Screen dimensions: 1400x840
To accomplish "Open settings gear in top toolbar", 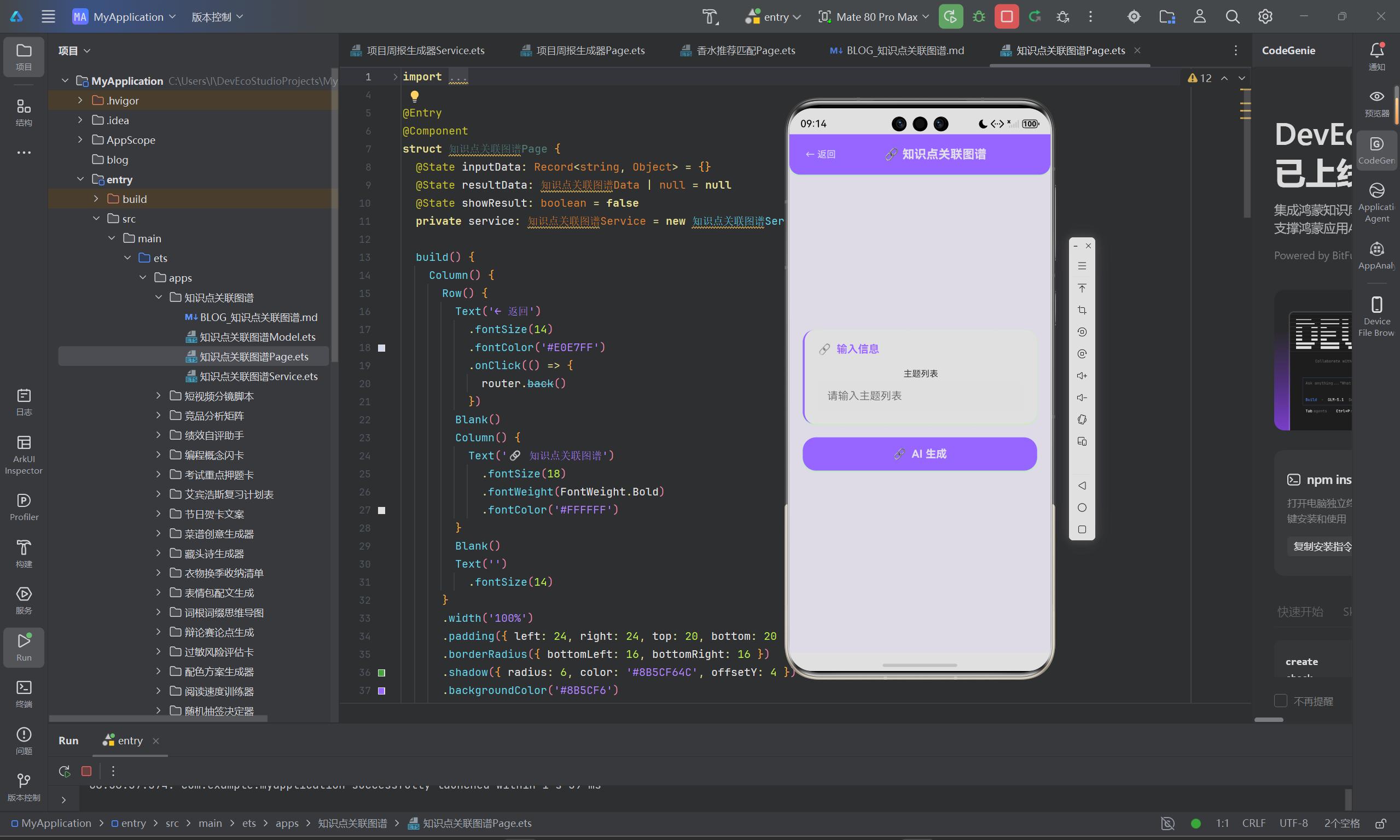I will [x=1265, y=16].
